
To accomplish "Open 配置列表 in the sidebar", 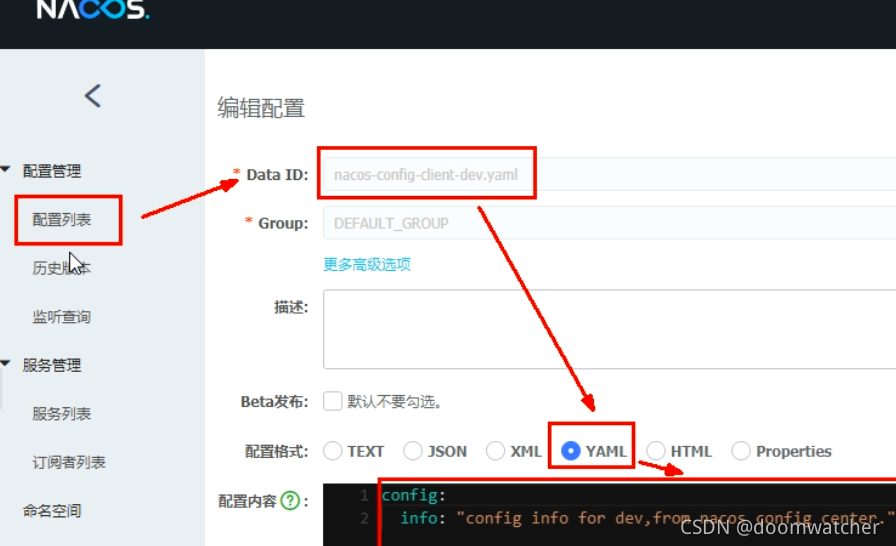I will [x=62, y=220].
